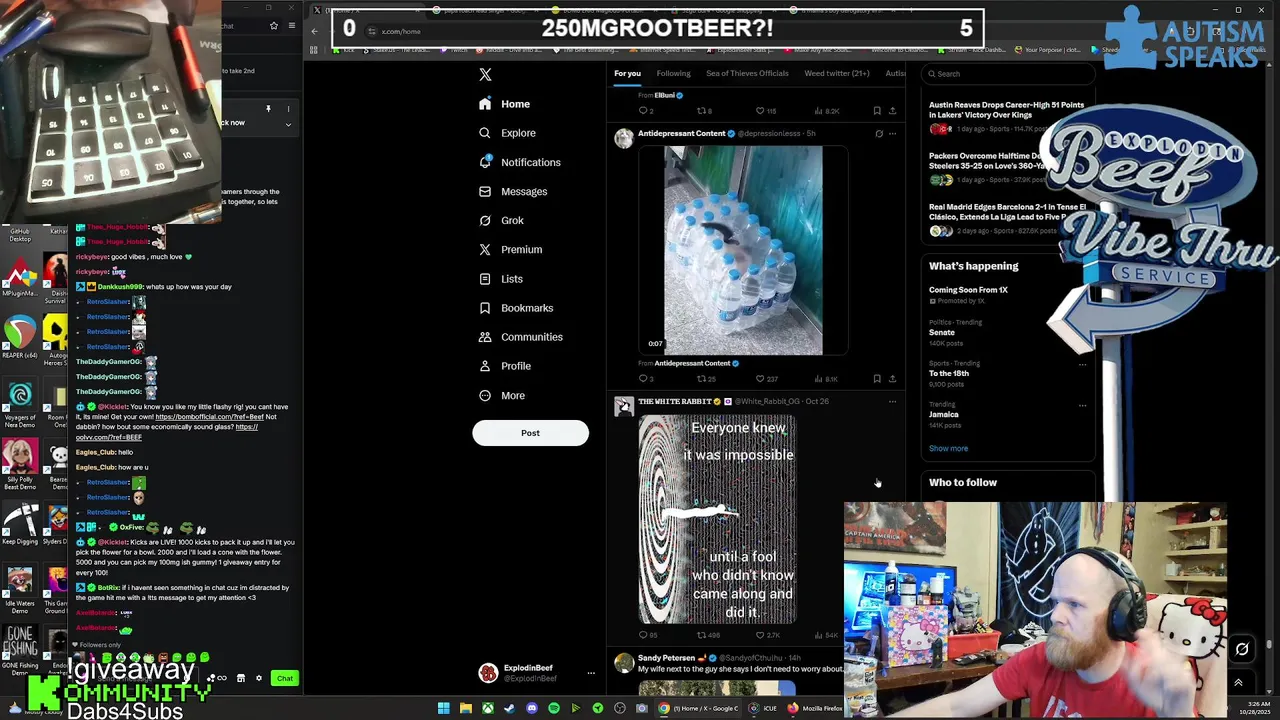Click the X logo above Home
Screen dimensions: 1280x720
click(485, 74)
